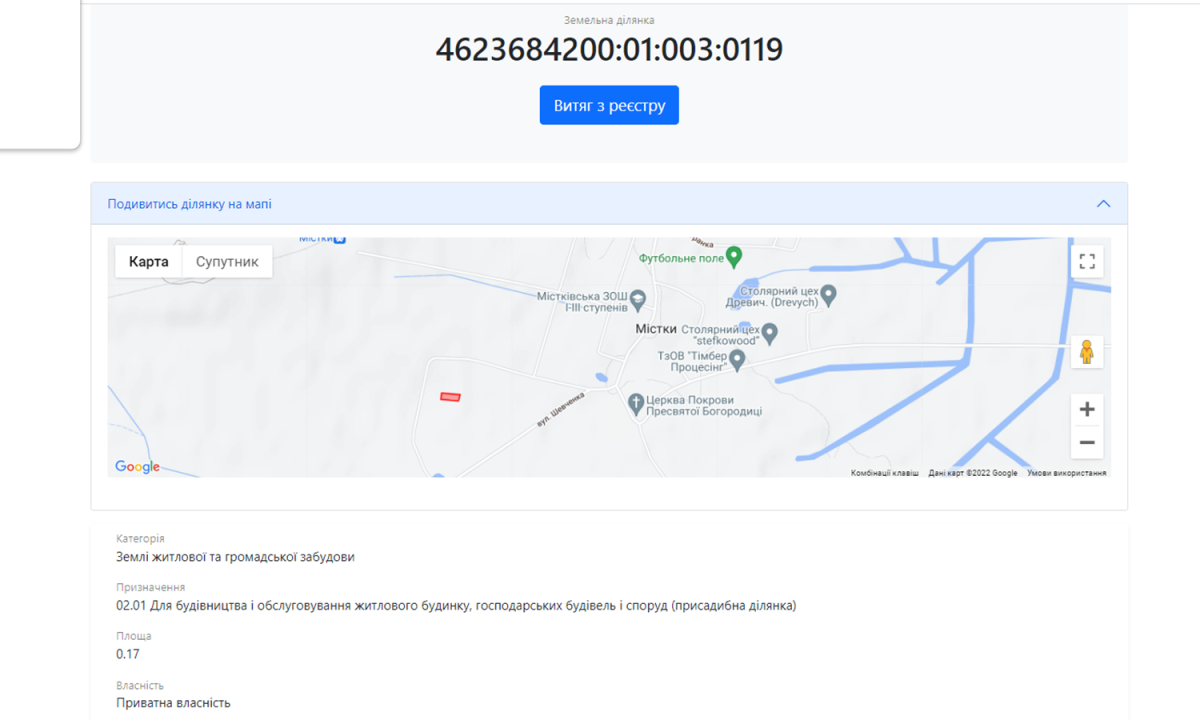Click the Футбольне поле map marker
Image resolution: width=1200 pixels, height=720 pixels.
[x=734, y=257]
